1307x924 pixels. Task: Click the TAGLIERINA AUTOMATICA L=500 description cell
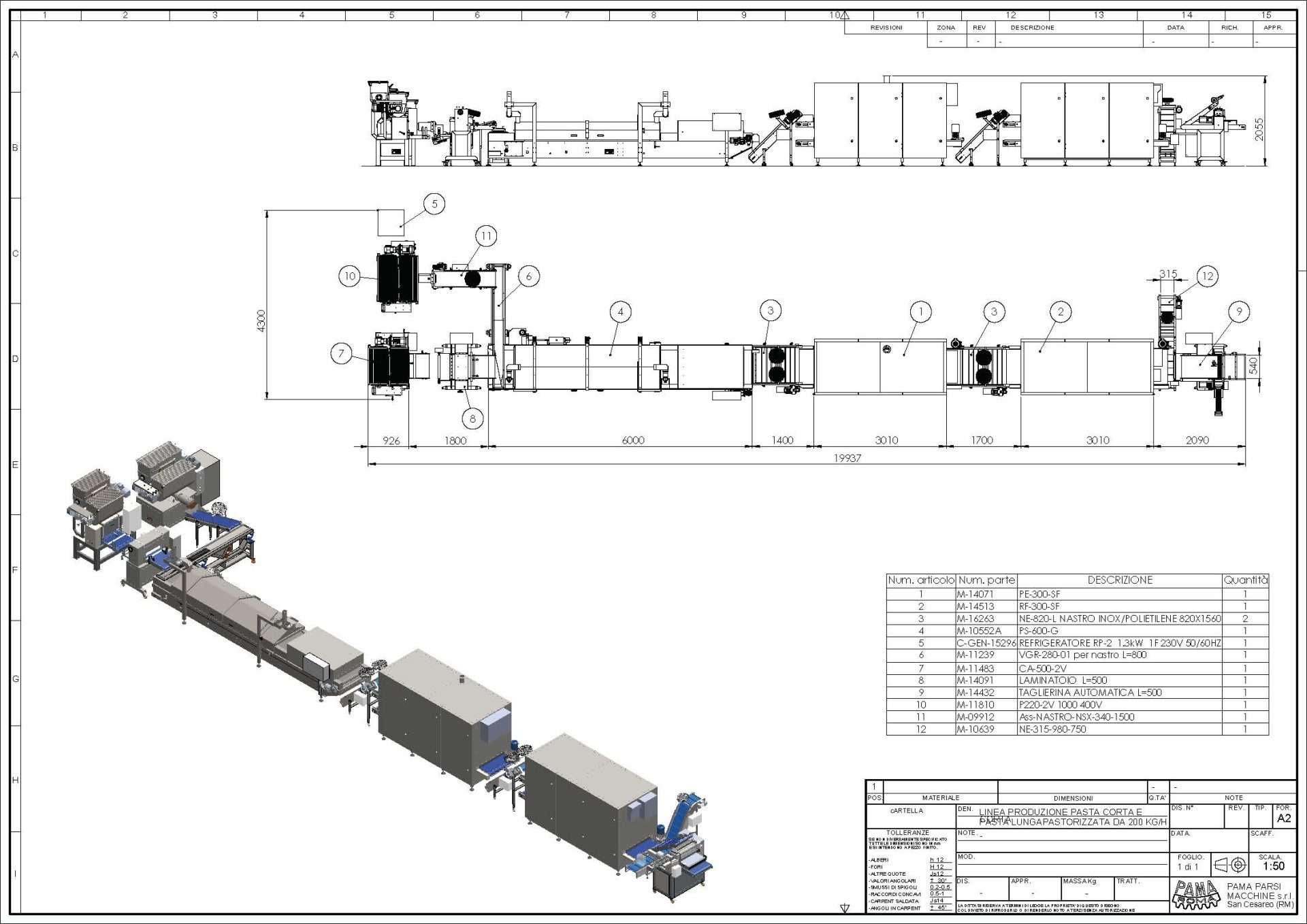[x=1089, y=693]
